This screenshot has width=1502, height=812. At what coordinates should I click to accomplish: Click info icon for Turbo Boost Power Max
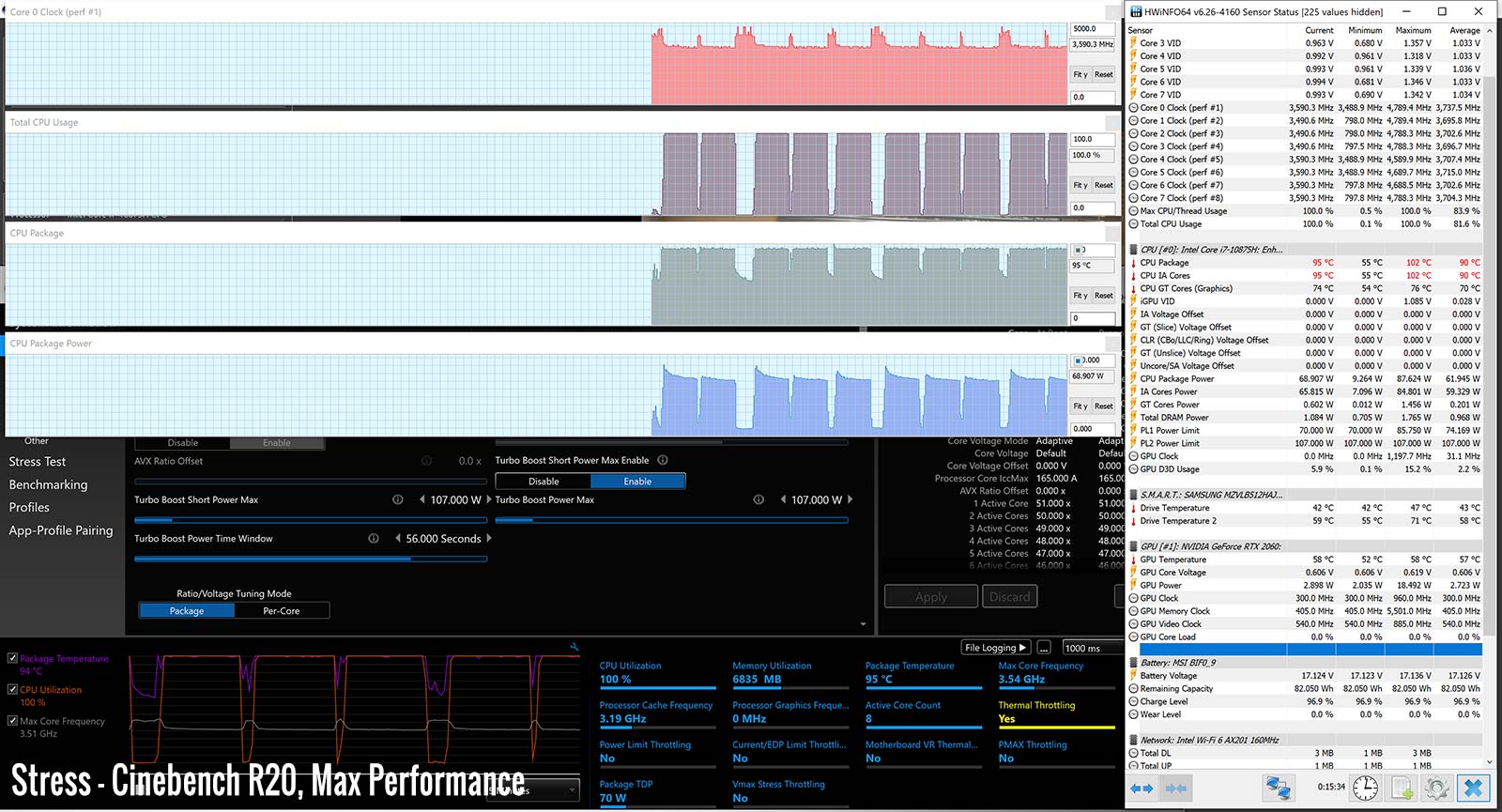759,499
